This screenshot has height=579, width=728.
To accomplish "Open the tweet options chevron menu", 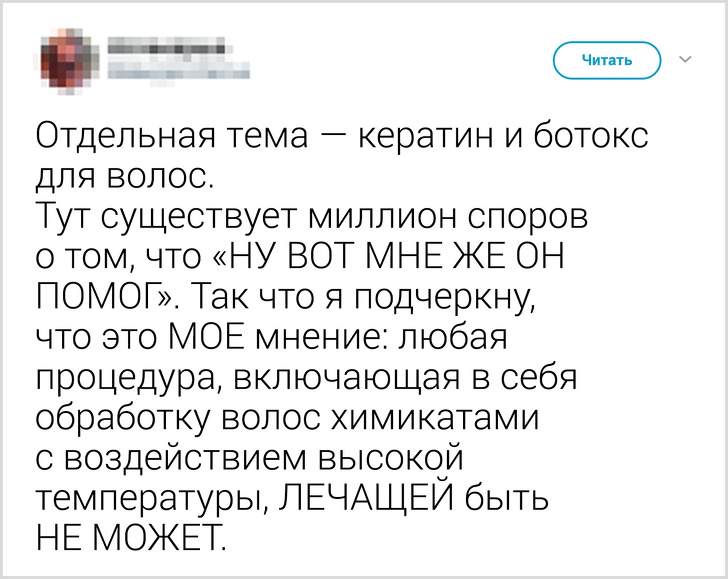I will coord(685,60).
